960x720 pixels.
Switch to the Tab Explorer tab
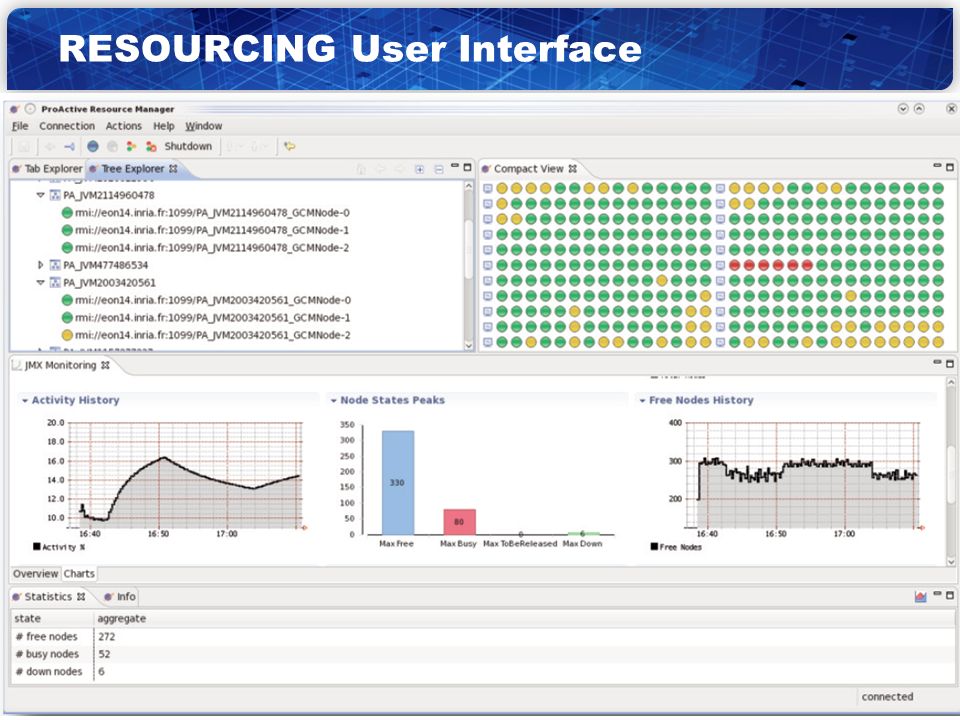(47, 168)
